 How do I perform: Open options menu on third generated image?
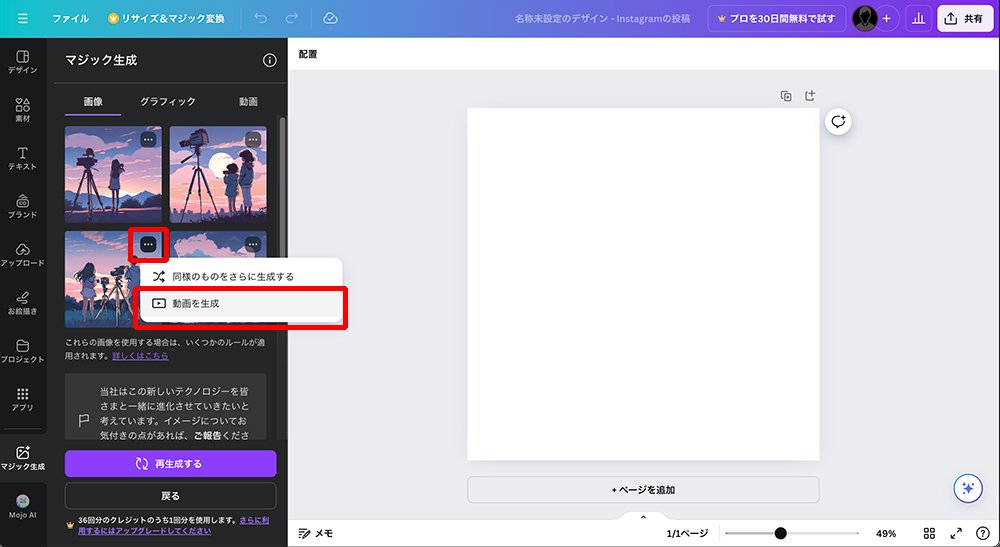click(x=148, y=244)
